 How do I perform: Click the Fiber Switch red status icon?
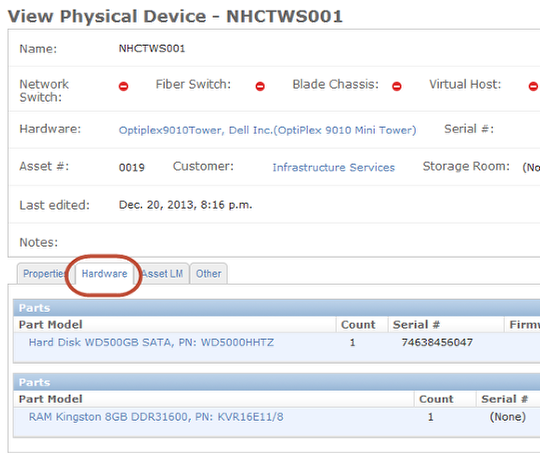[x=260, y=86]
